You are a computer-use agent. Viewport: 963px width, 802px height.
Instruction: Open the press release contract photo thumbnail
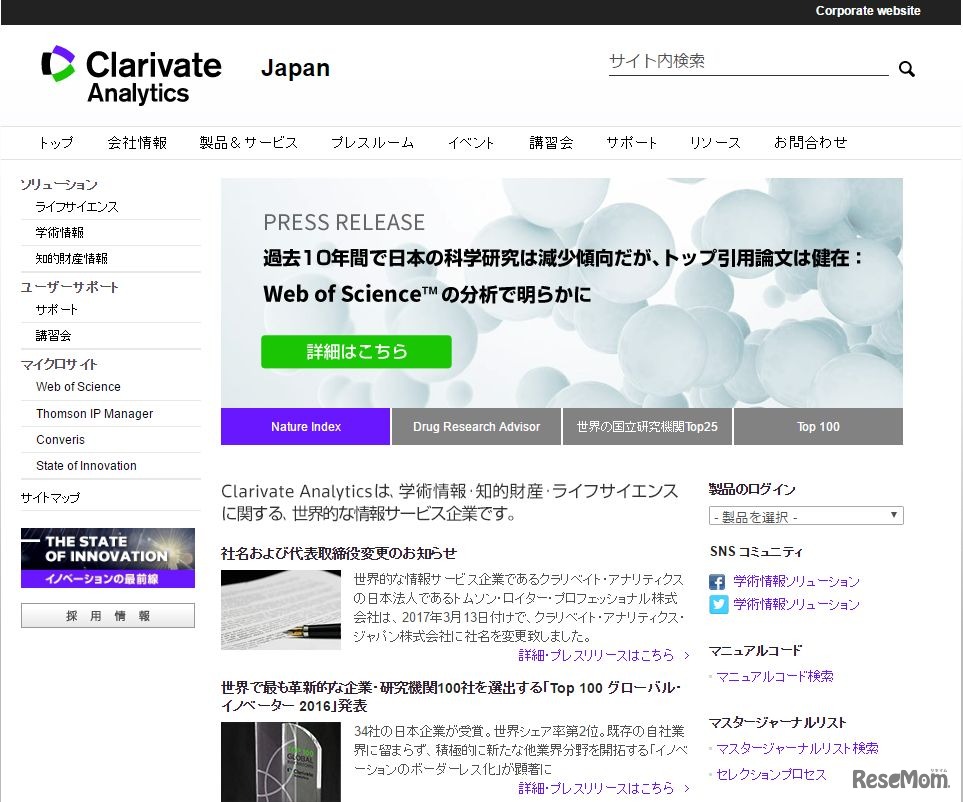pos(280,609)
